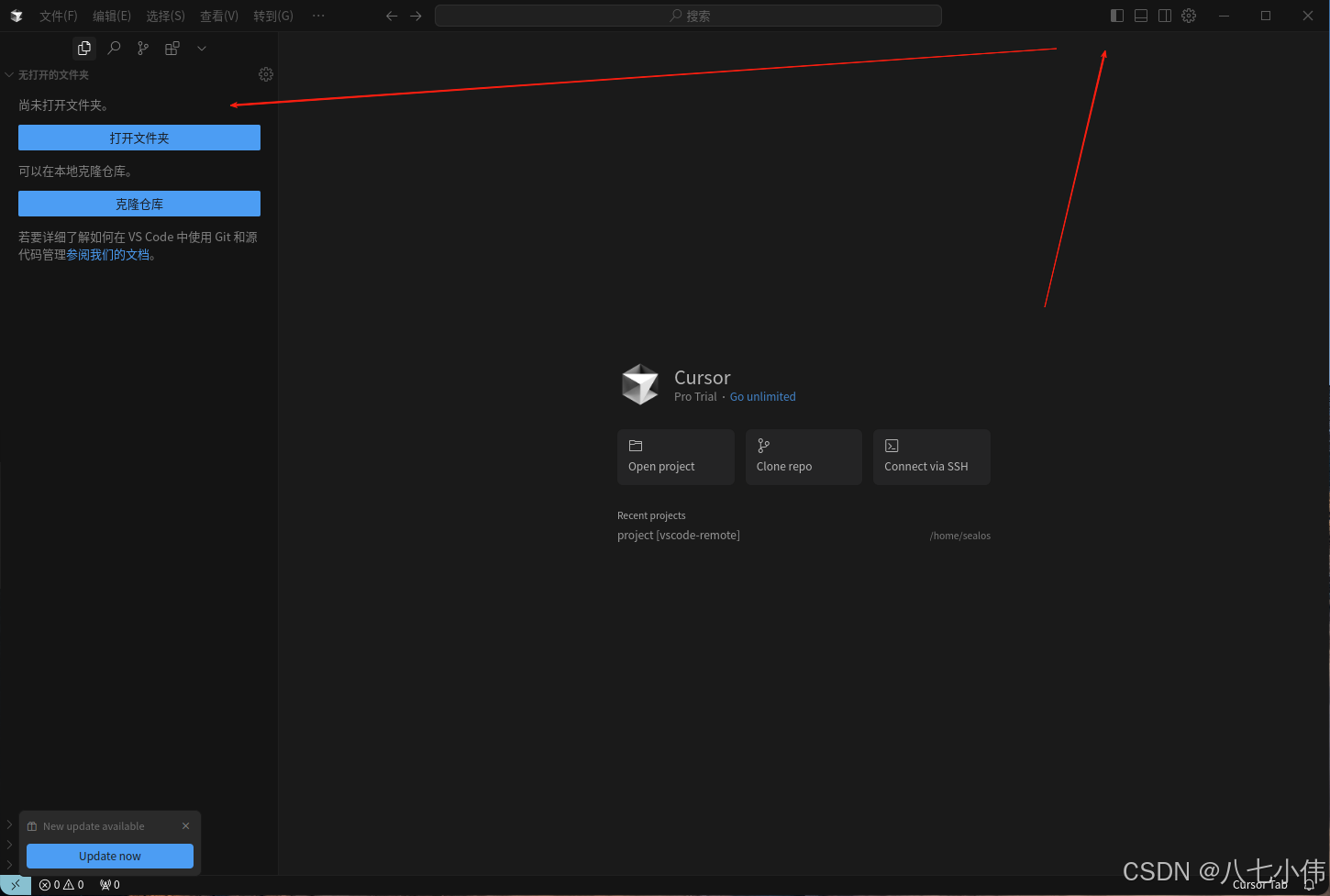Click the 打开文件夹 button
The image size is (1330, 896).
click(139, 138)
